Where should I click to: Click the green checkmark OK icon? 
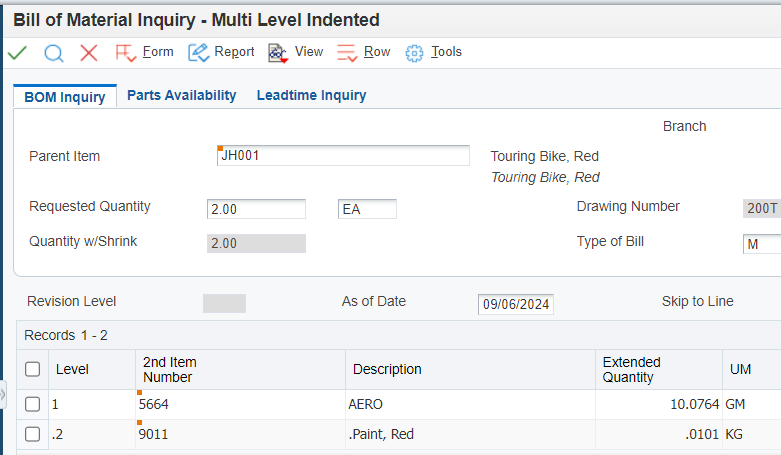coord(17,52)
